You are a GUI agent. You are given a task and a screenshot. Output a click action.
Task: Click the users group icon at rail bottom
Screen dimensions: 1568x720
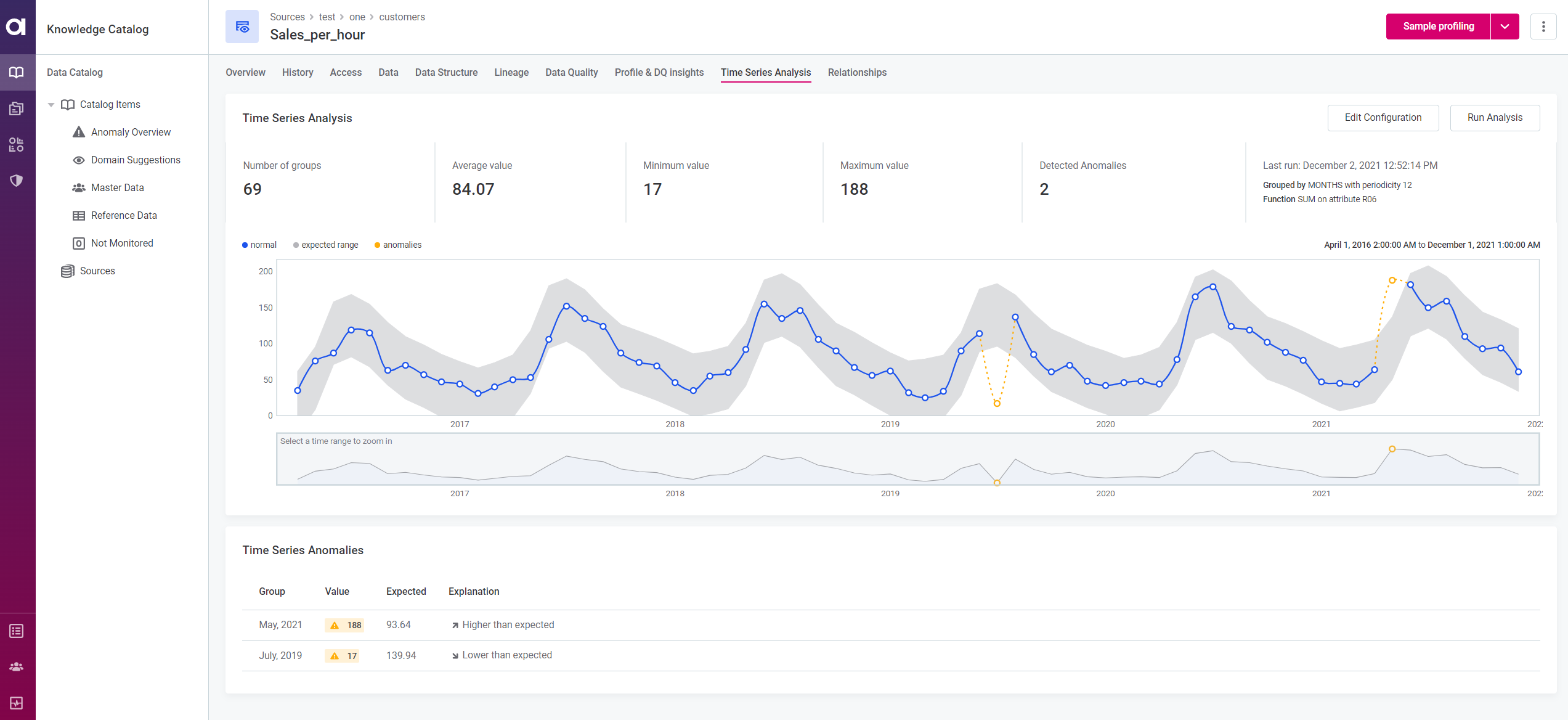coord(17,666)
